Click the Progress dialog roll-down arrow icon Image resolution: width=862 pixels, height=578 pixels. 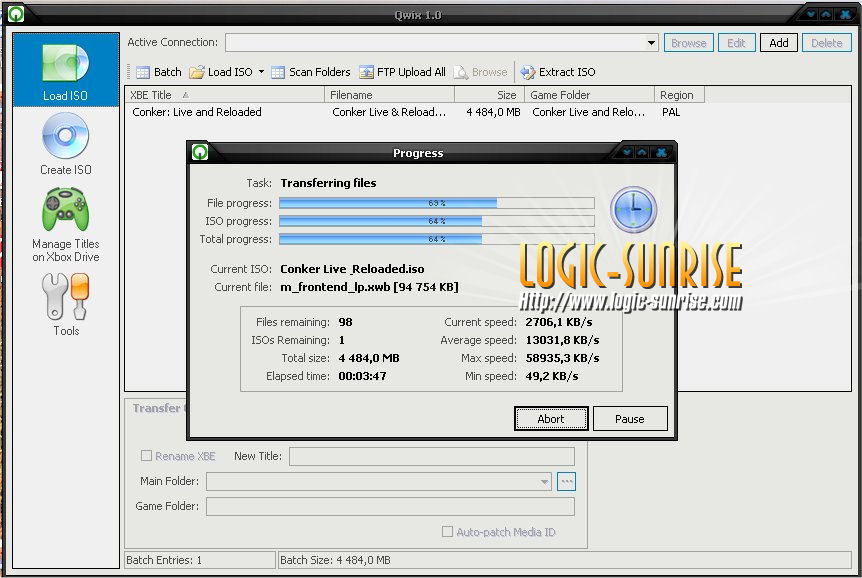click(627, 152)
